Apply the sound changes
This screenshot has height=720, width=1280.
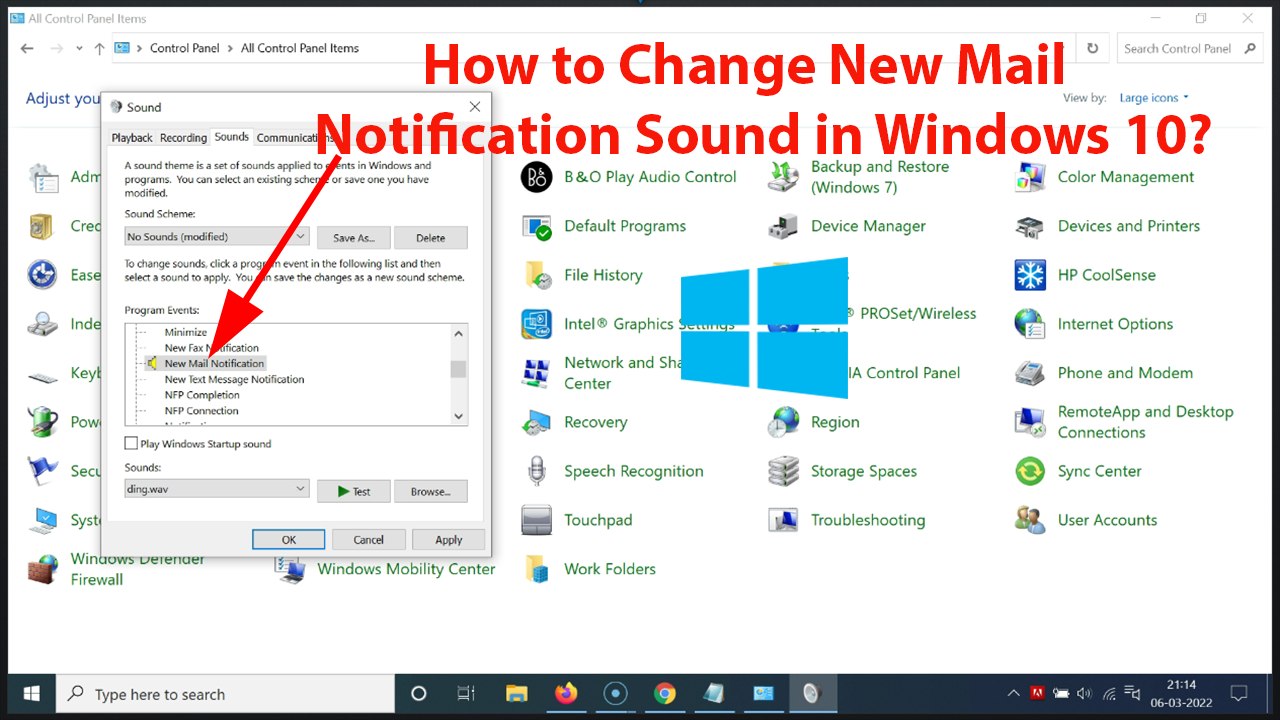[449, 539]
